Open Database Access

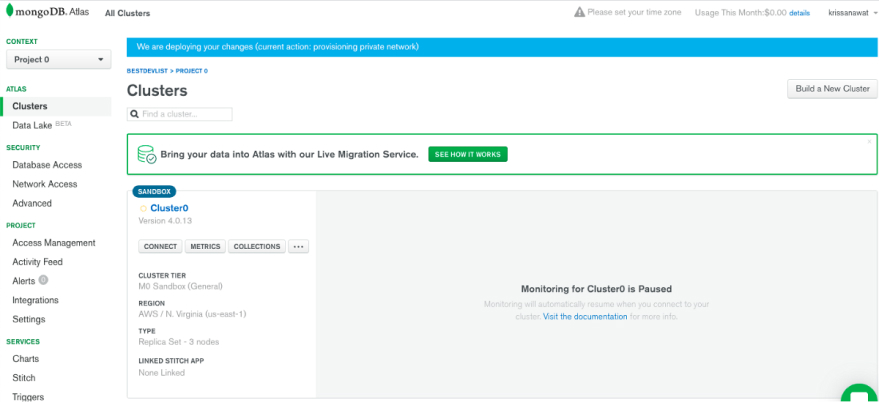47,165
